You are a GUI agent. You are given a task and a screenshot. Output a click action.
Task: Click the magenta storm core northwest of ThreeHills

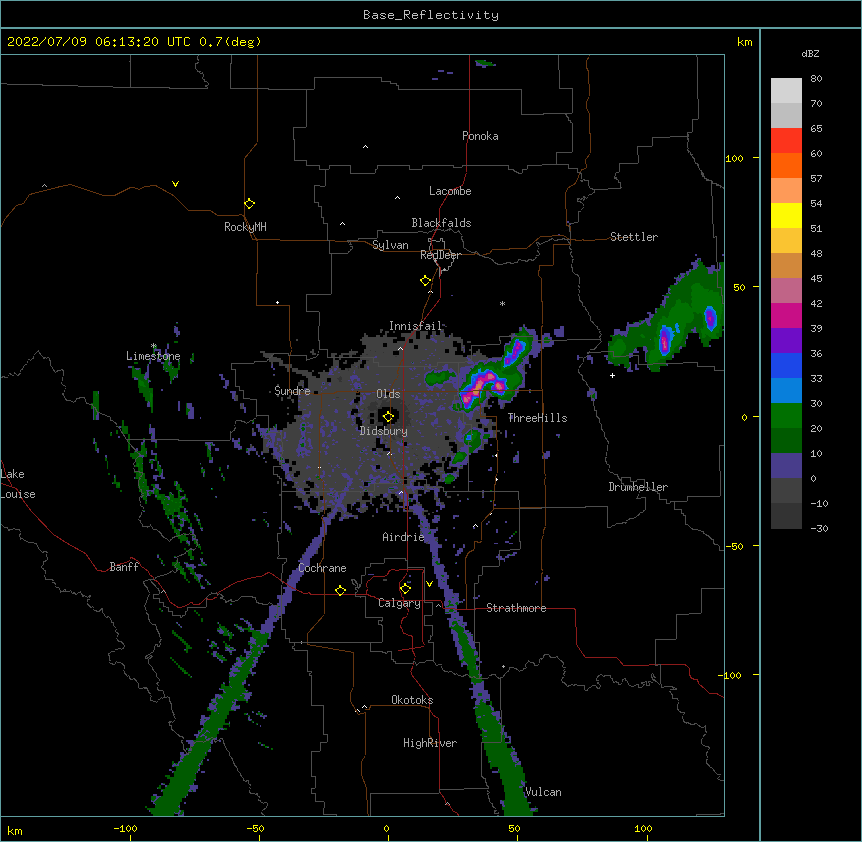(x=482, y=385)
